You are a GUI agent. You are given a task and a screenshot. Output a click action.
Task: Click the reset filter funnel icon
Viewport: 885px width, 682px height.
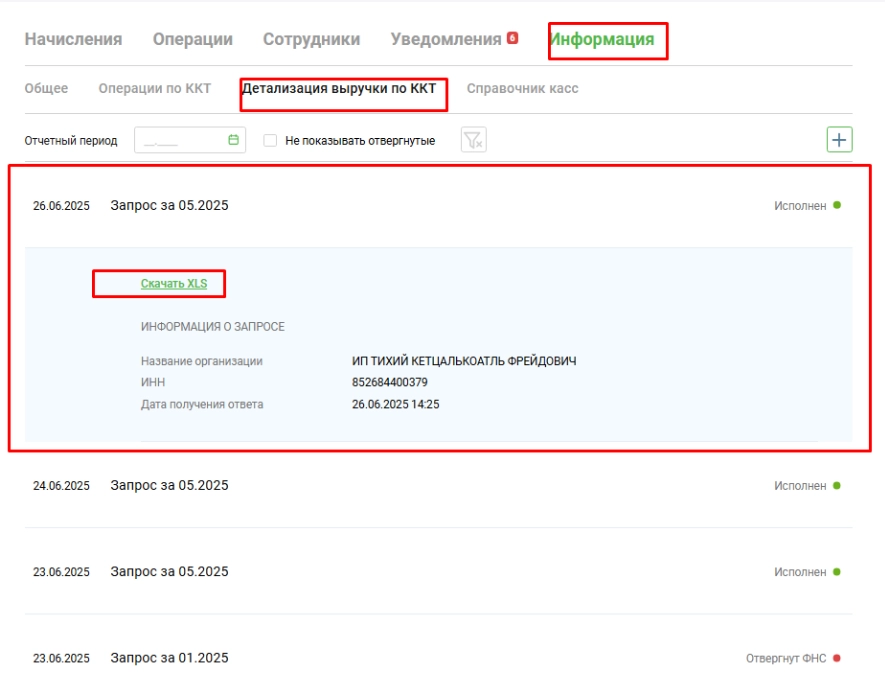point(473,141)
